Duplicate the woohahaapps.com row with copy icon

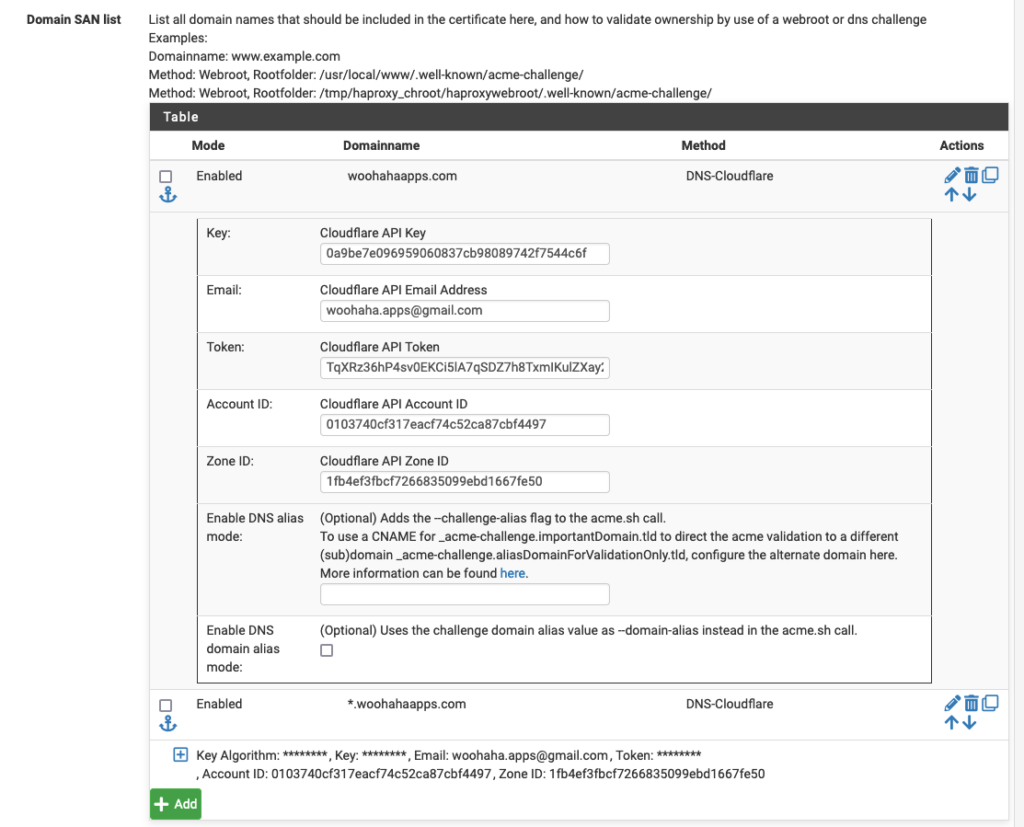pos(990,175)
